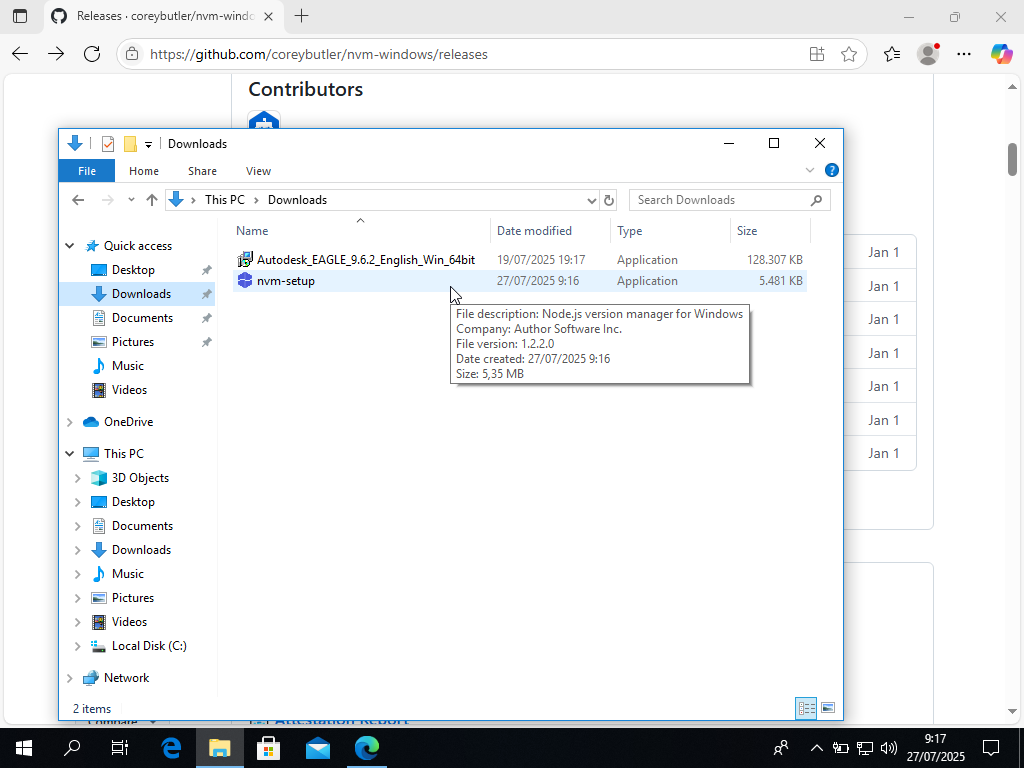Open Copilot in Edge
This screenshot has width=1024, height=768.
click(1002, 54)
